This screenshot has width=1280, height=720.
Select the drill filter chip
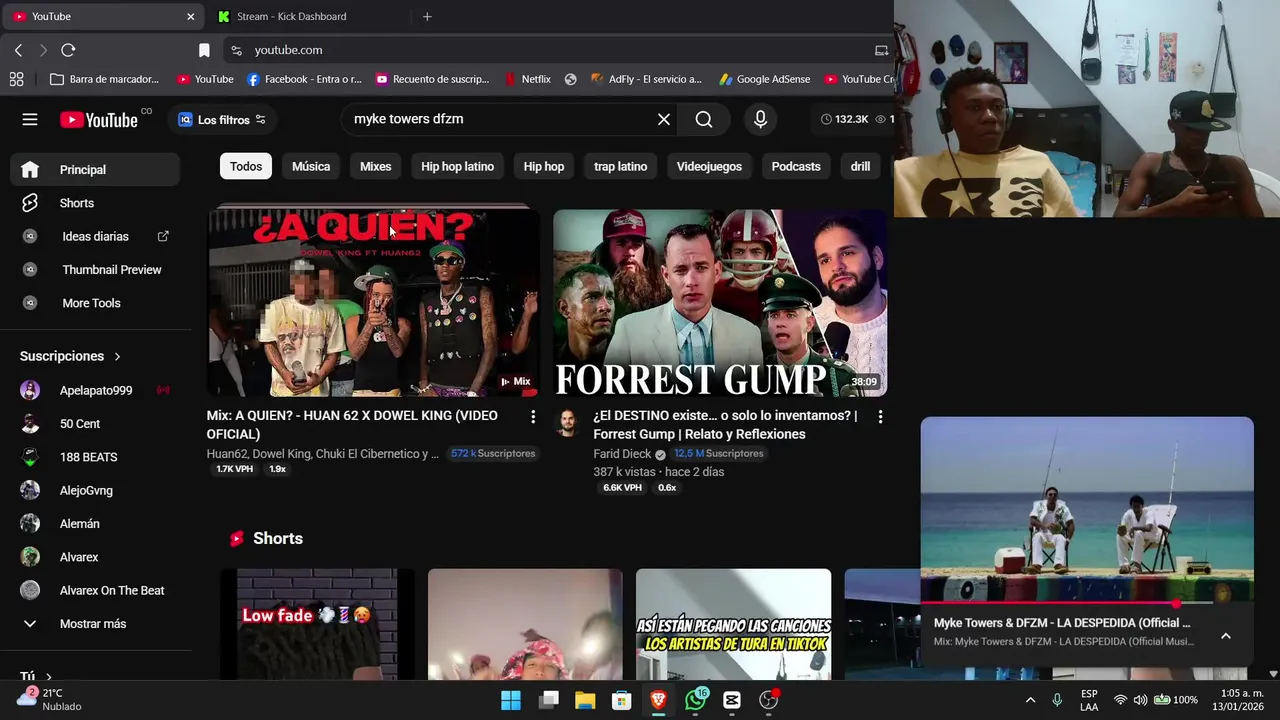point(860,166)
